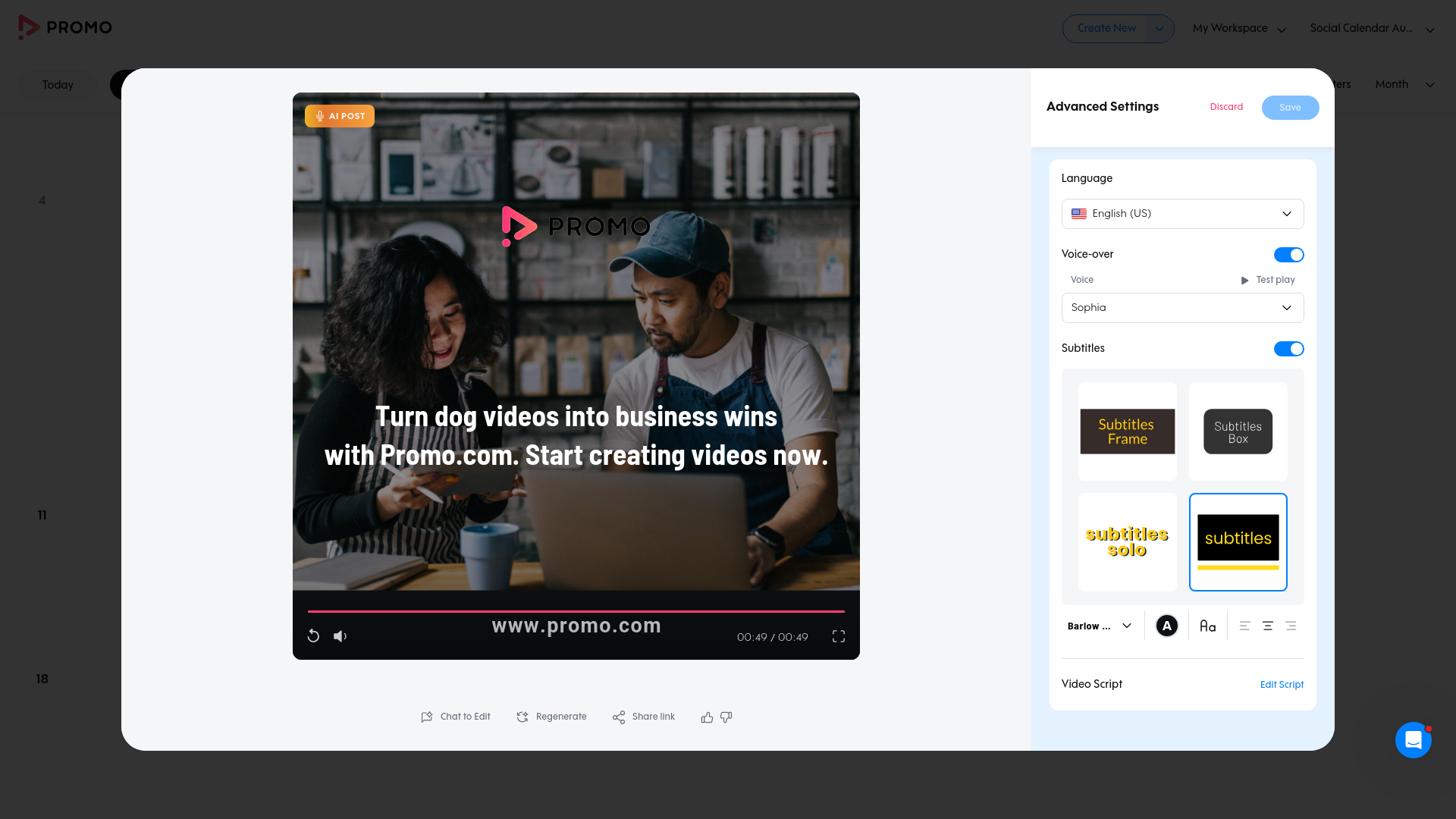This screenshot has width=1456, height=819.
Task: Click the Chat to Edit icon
Action: [427, 717]
